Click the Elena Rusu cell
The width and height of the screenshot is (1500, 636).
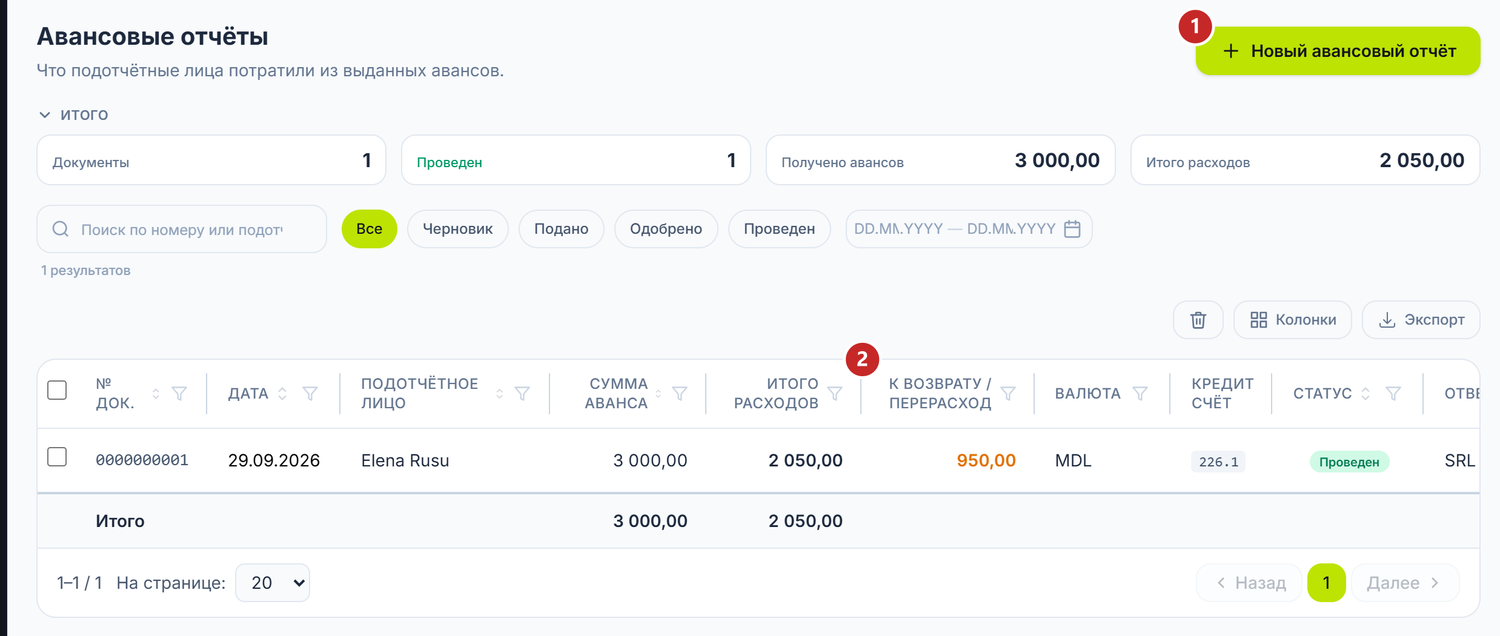pos(405,461)
